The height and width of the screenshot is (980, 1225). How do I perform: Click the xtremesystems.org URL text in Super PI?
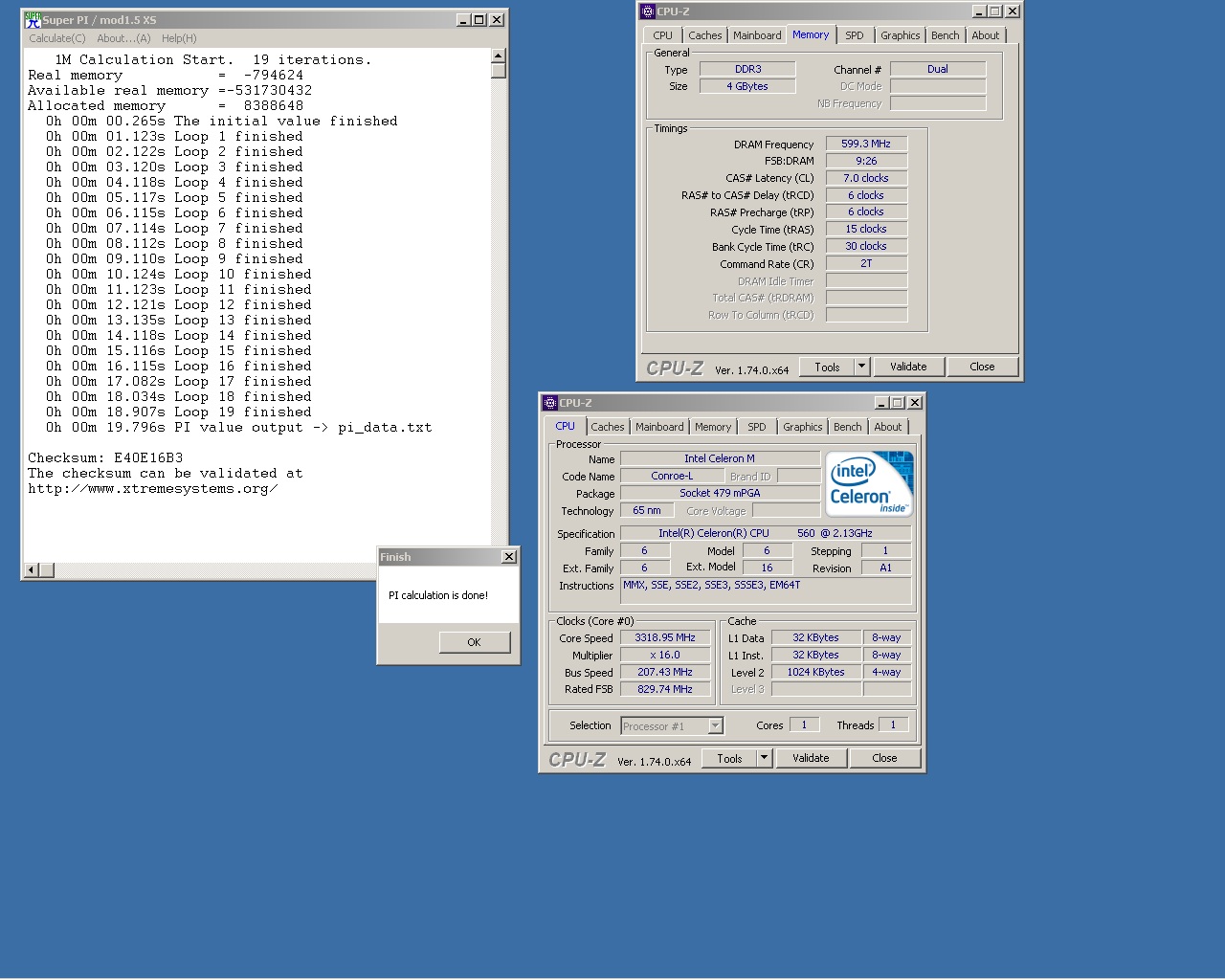(x=153, y=488)
